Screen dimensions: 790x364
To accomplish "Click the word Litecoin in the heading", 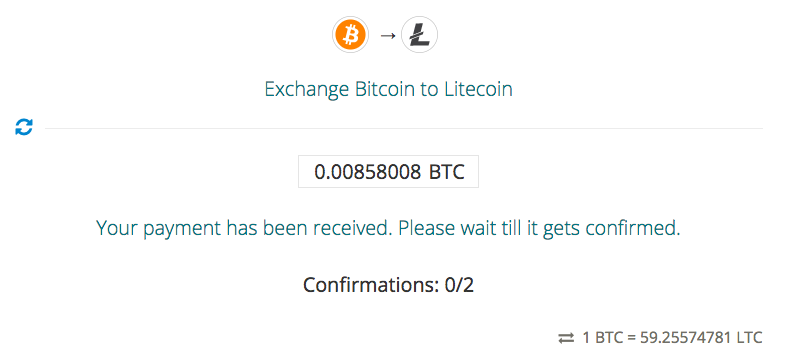I will (478, 89).
